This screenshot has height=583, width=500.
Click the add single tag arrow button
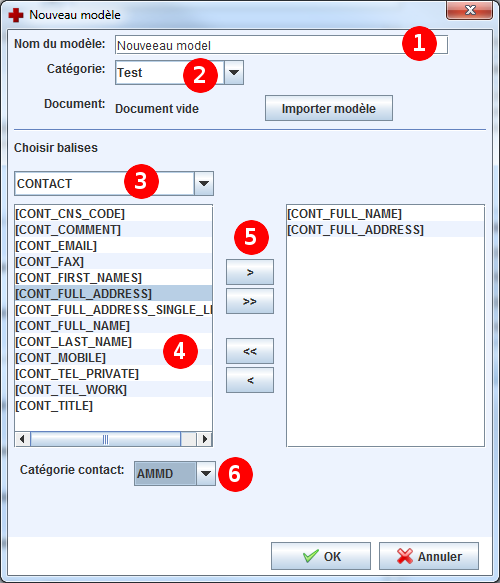(x=250, y=272)
